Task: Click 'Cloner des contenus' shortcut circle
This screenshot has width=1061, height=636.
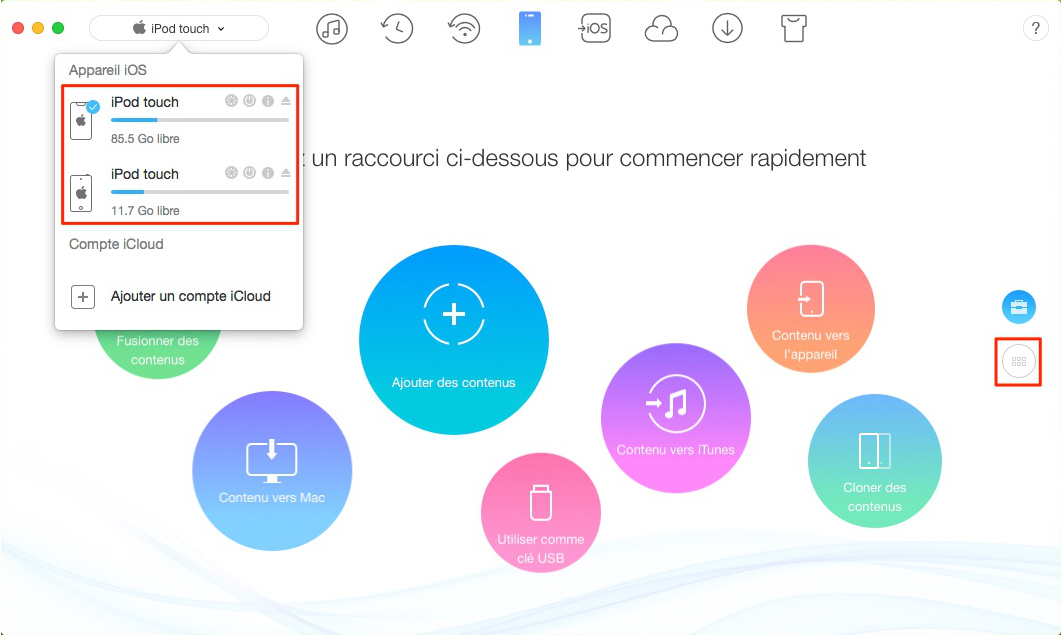Action: click(874, 461)
